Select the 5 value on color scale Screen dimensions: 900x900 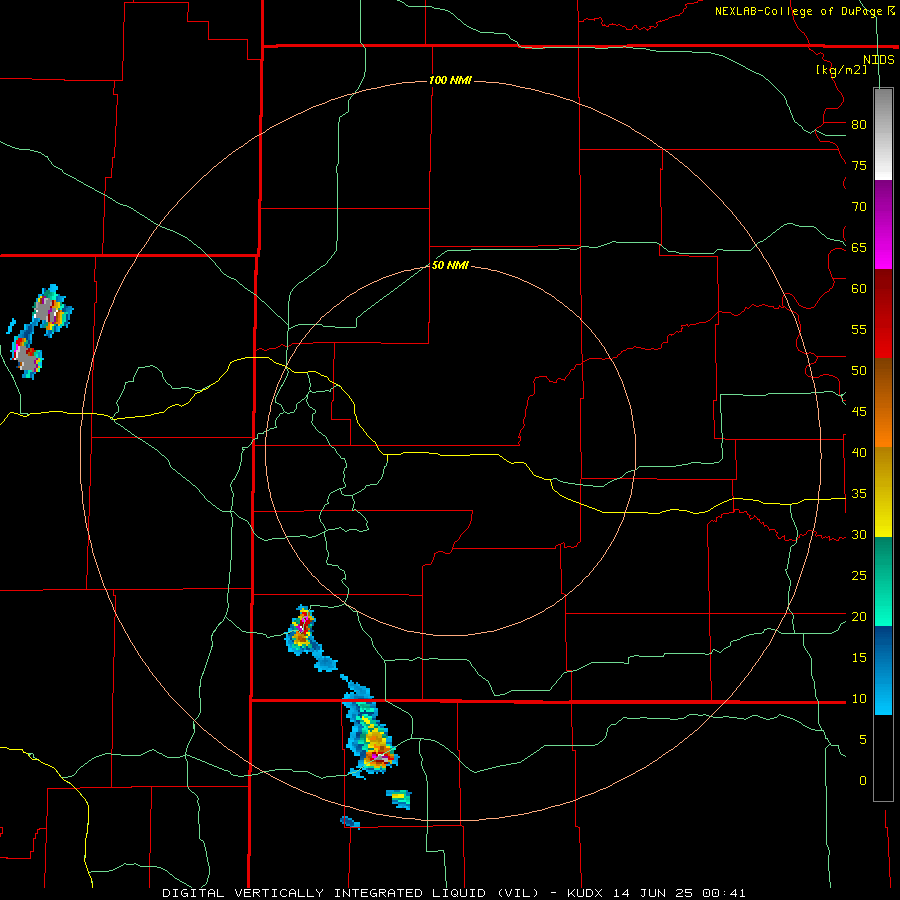click(863, 740)
